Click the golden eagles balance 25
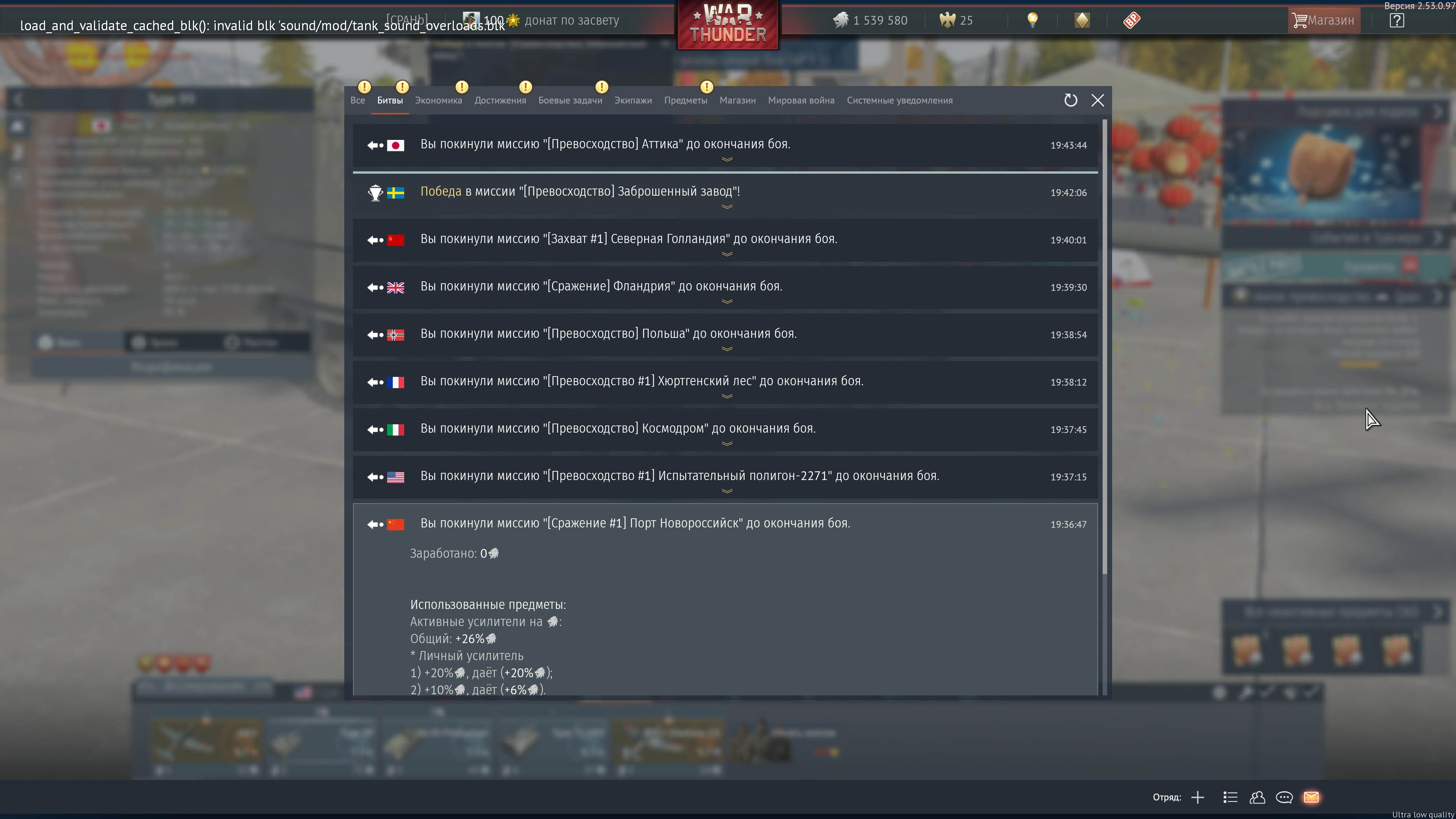The width and height of the screenshot is (1456, 819). 956,20
